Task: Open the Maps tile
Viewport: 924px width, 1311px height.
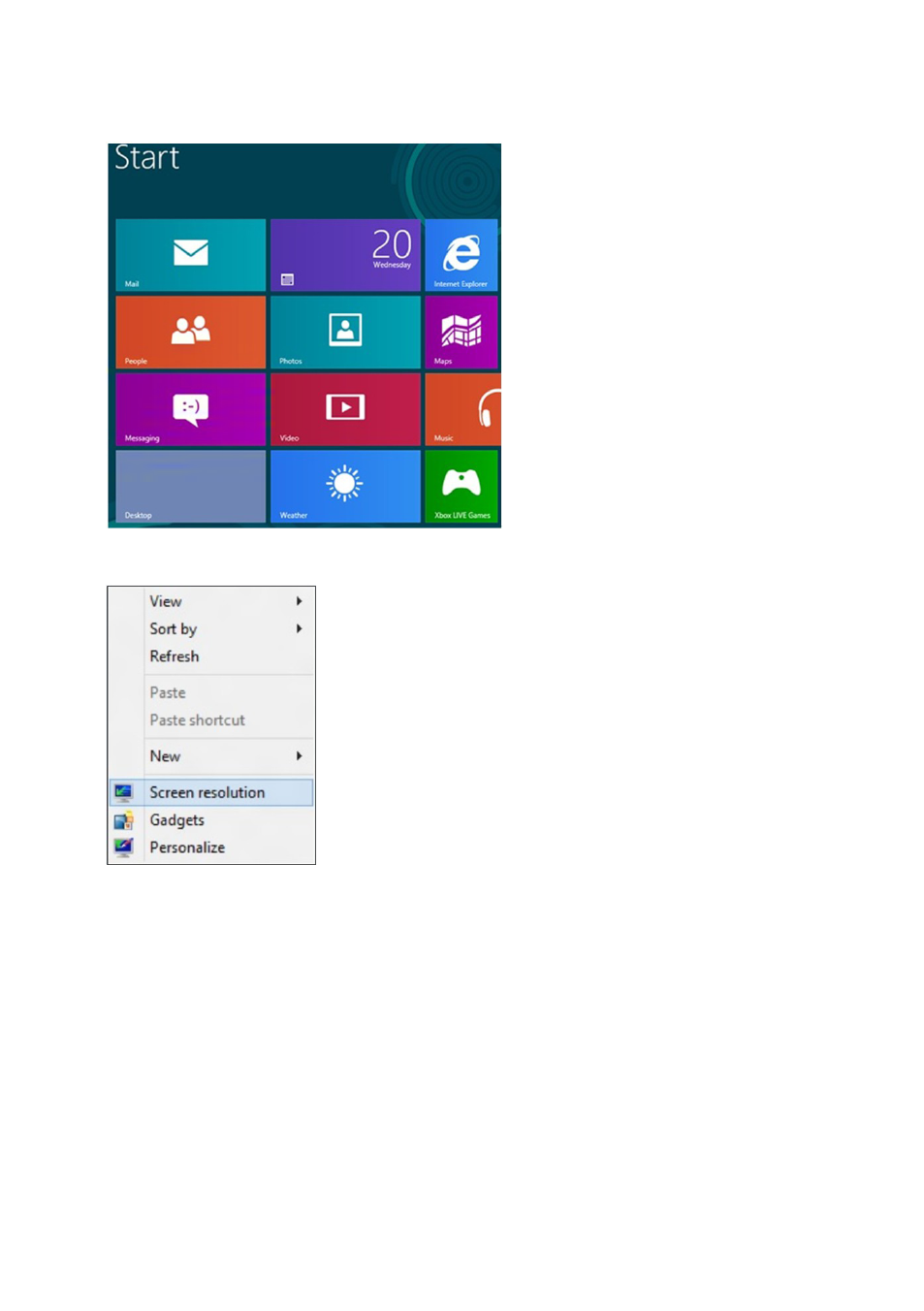Action: tap(462, 332)
